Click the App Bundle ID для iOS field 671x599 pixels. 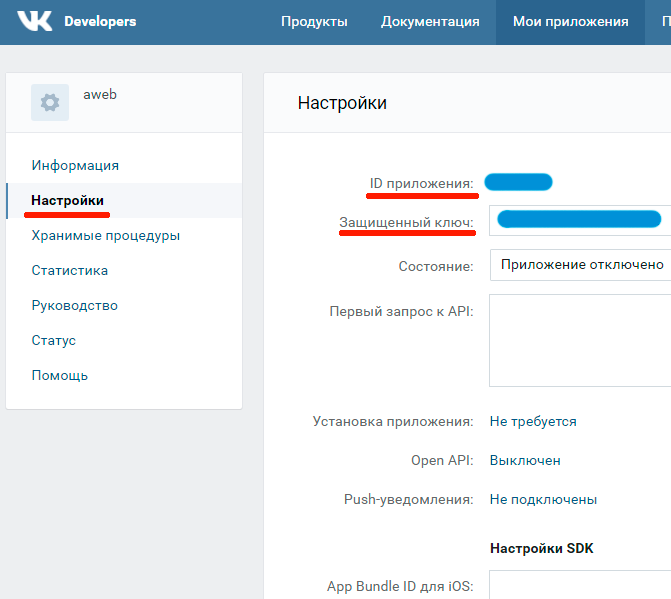(x=580, y=584)
